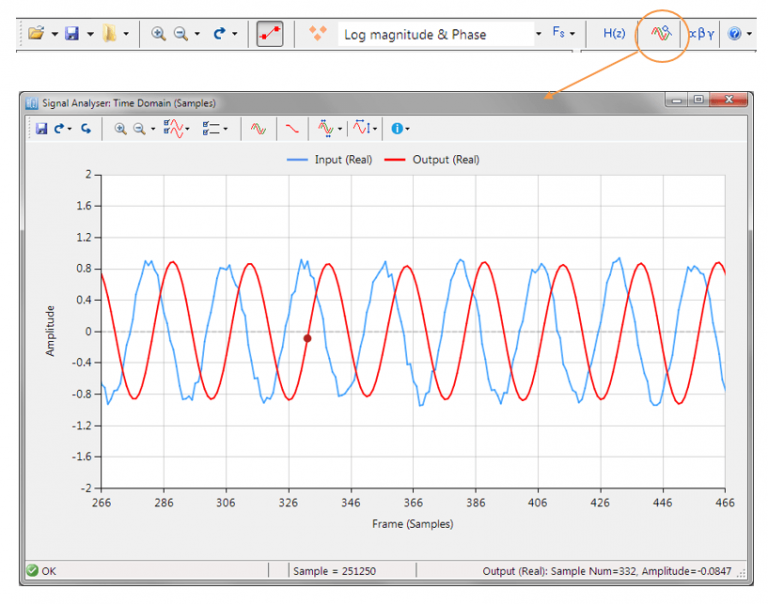Click zoom in magnifier in Signal Analyser

pos(119,128)
